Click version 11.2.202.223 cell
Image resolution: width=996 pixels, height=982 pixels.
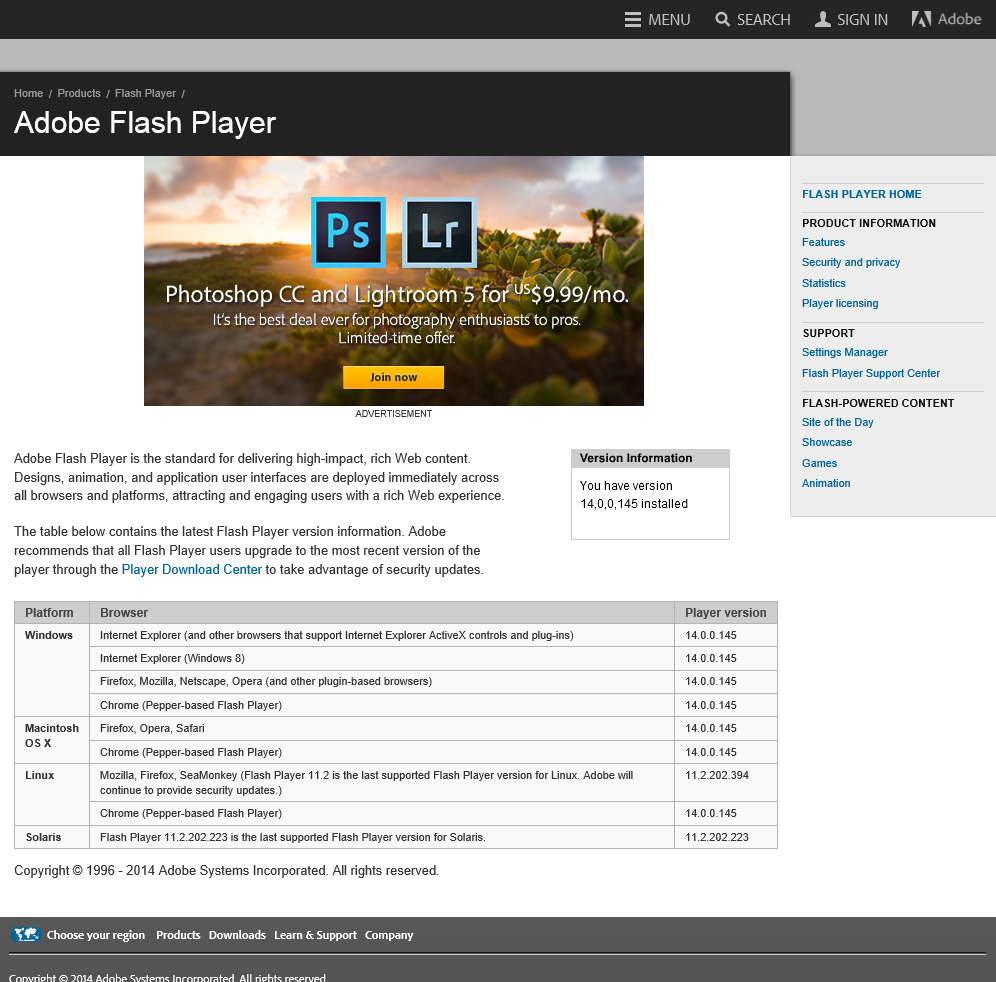click(725, 837)
